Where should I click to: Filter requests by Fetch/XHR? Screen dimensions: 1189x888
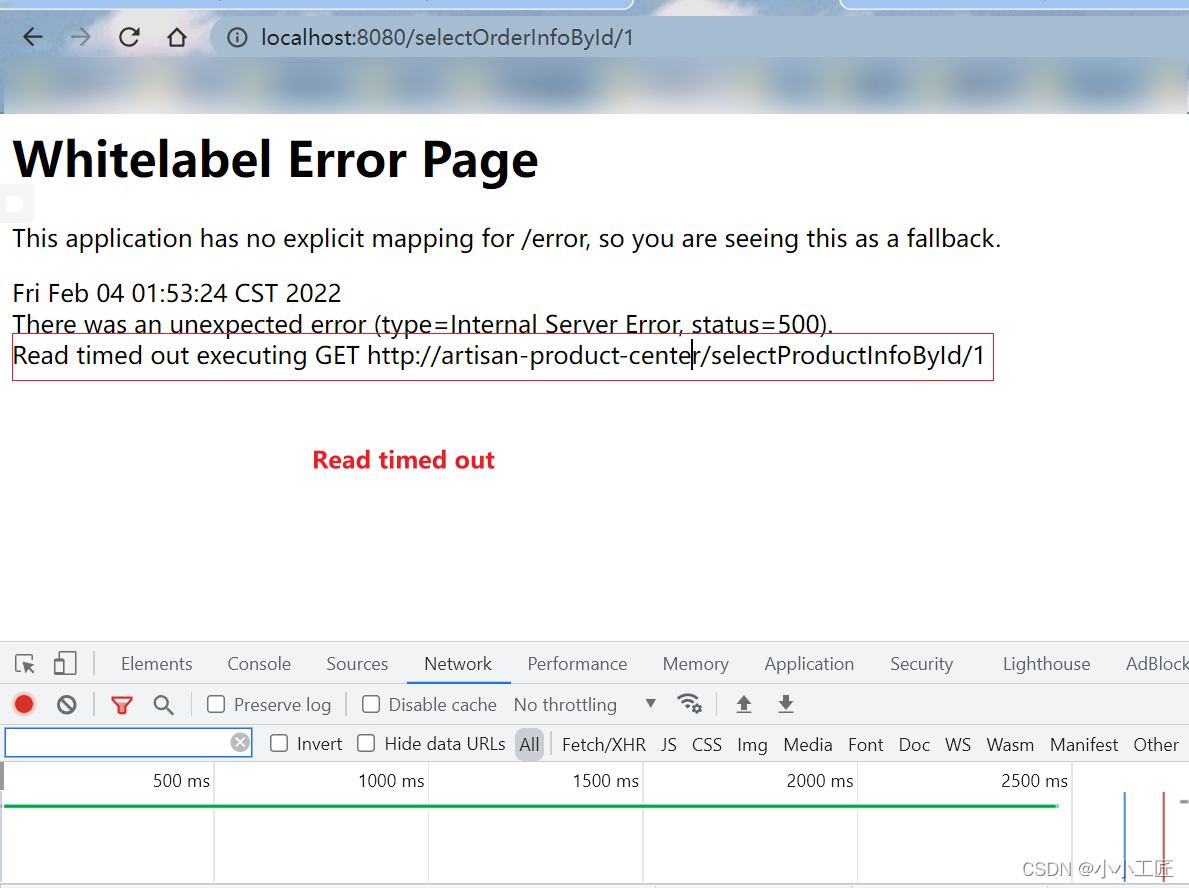coord(603,744)
